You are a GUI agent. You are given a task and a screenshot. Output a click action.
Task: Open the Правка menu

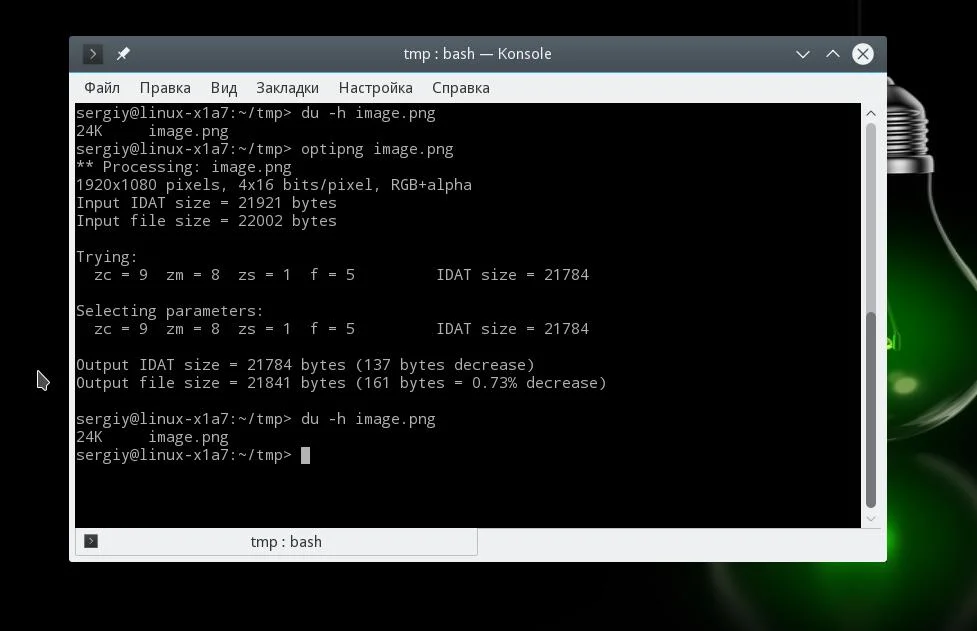(x=165, y=88)
